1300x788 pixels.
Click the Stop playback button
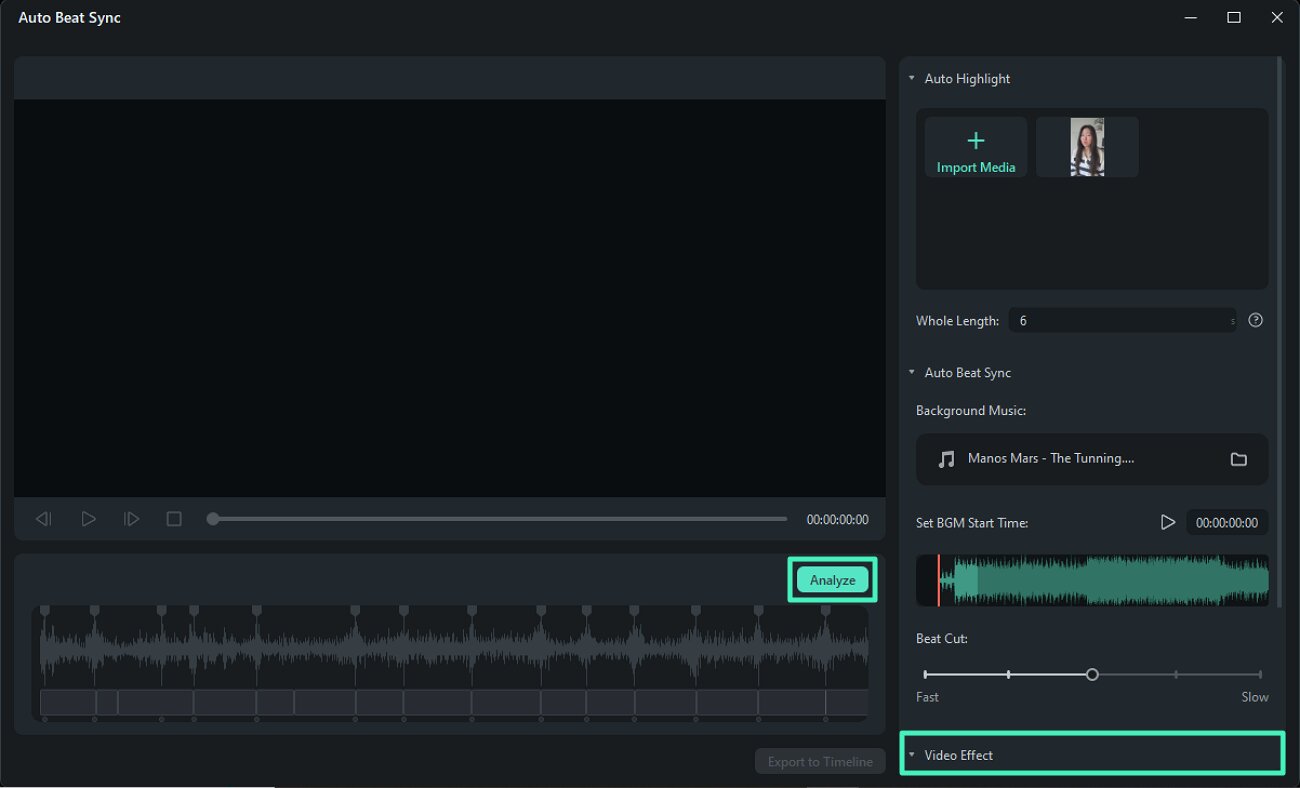coord(174,519)
